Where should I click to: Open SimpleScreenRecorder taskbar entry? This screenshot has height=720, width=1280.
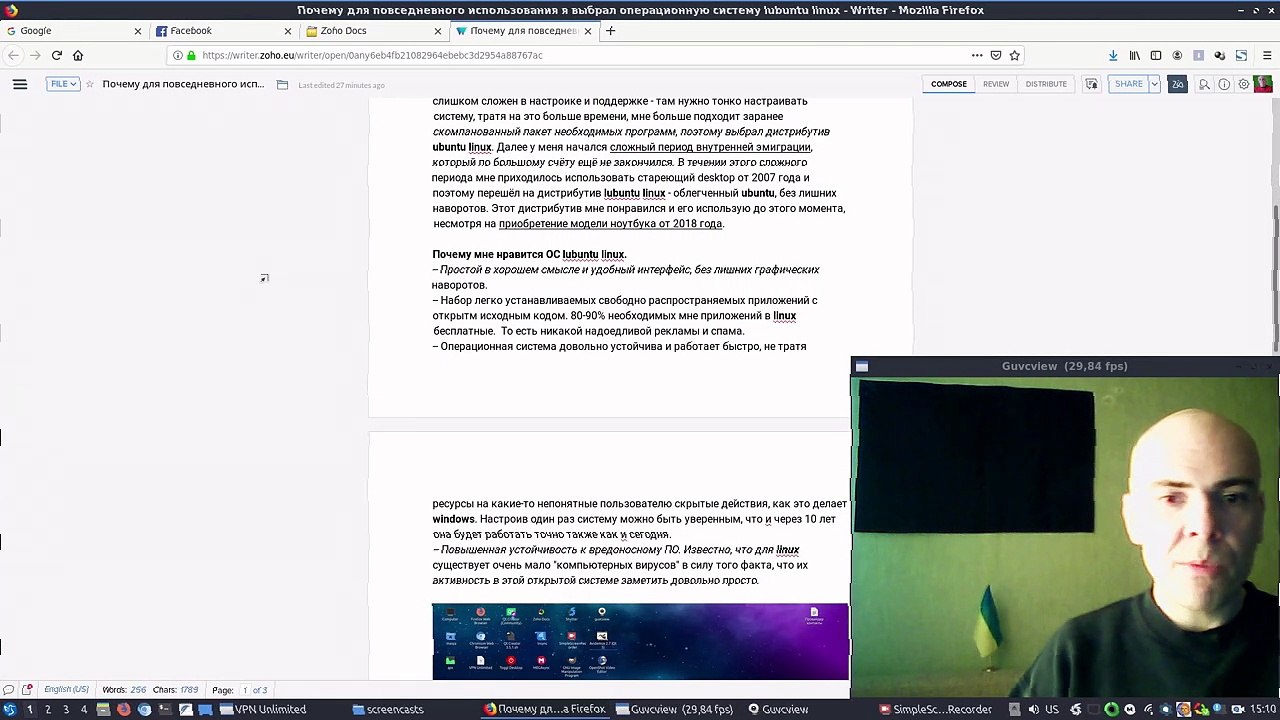tap(936, 709)
